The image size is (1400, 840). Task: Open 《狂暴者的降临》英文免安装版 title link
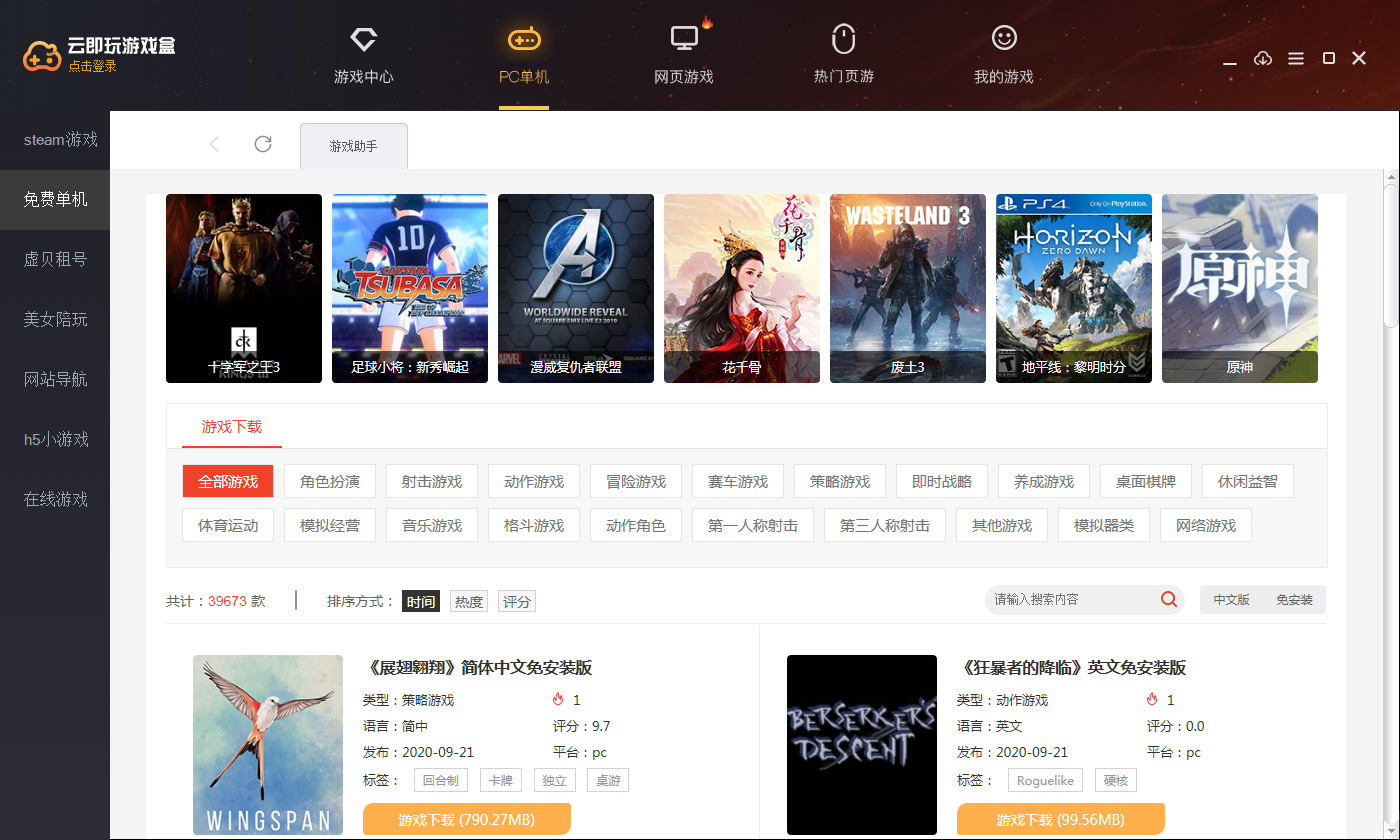(1072, 667)
